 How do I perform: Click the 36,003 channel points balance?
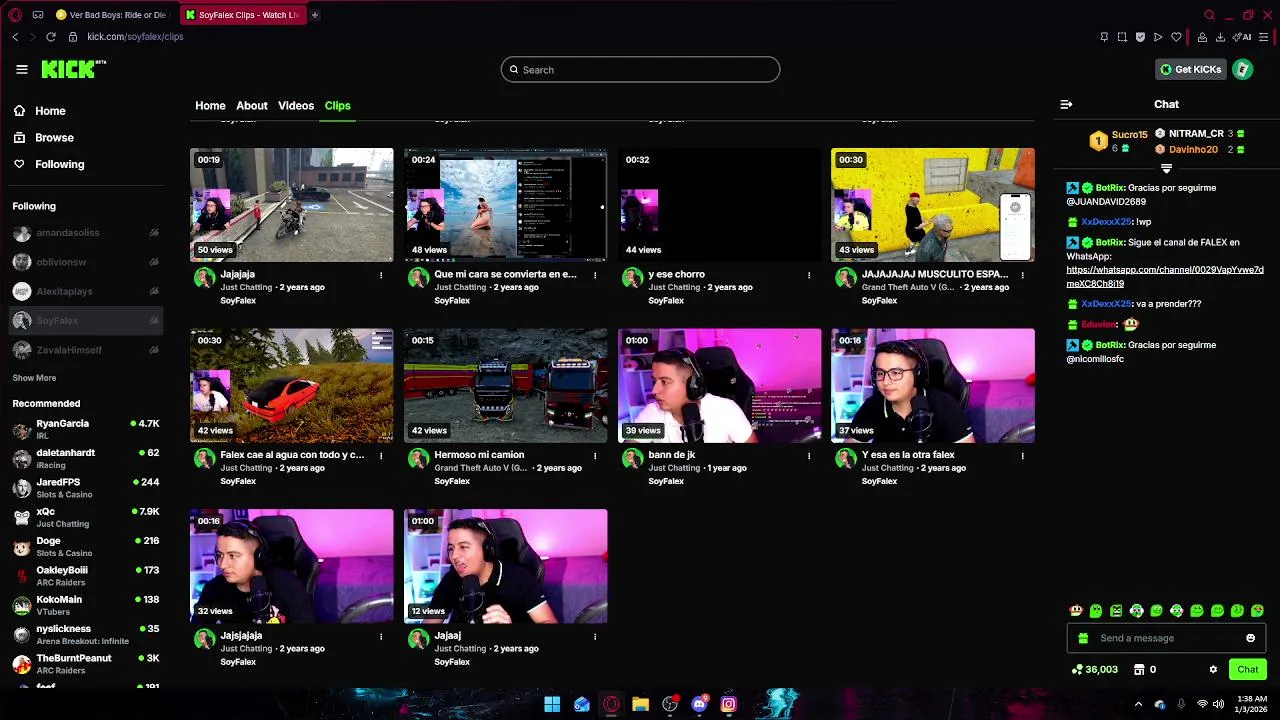tap(1094, 670)
